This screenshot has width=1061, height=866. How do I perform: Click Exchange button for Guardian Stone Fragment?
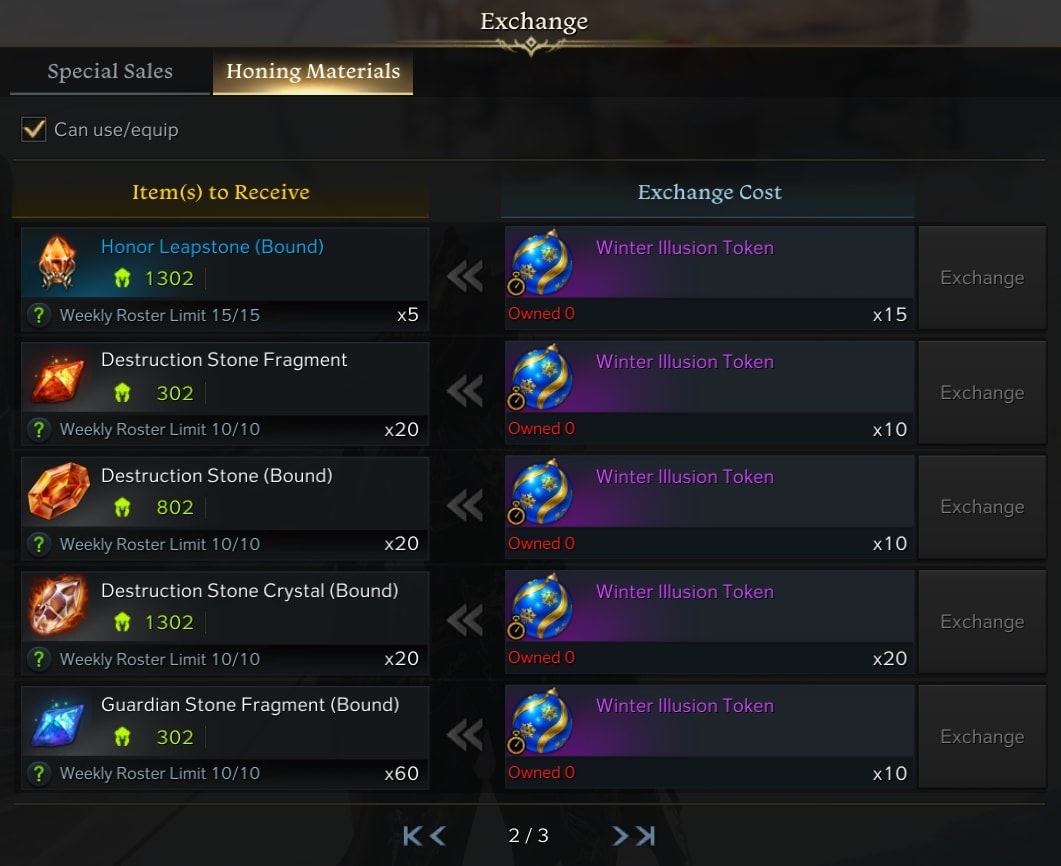[x=982, y=737]
